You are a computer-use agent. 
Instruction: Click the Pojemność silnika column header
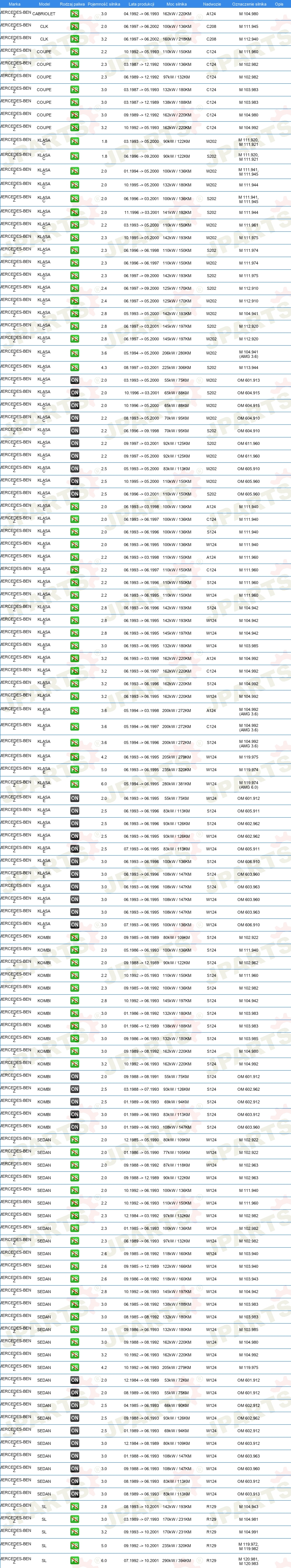(104, 4)
